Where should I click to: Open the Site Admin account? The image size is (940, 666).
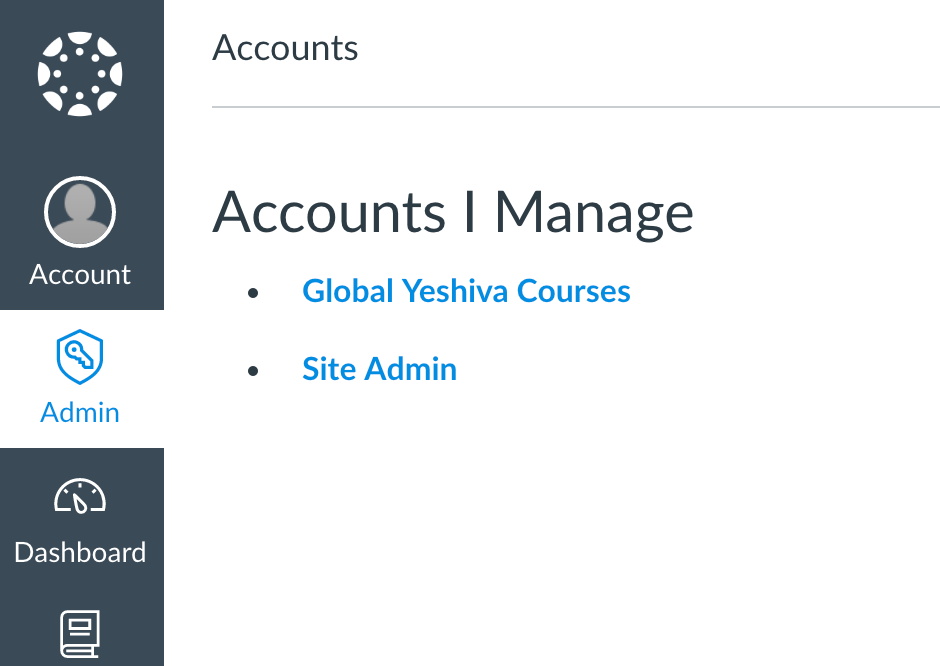[379, 368]
